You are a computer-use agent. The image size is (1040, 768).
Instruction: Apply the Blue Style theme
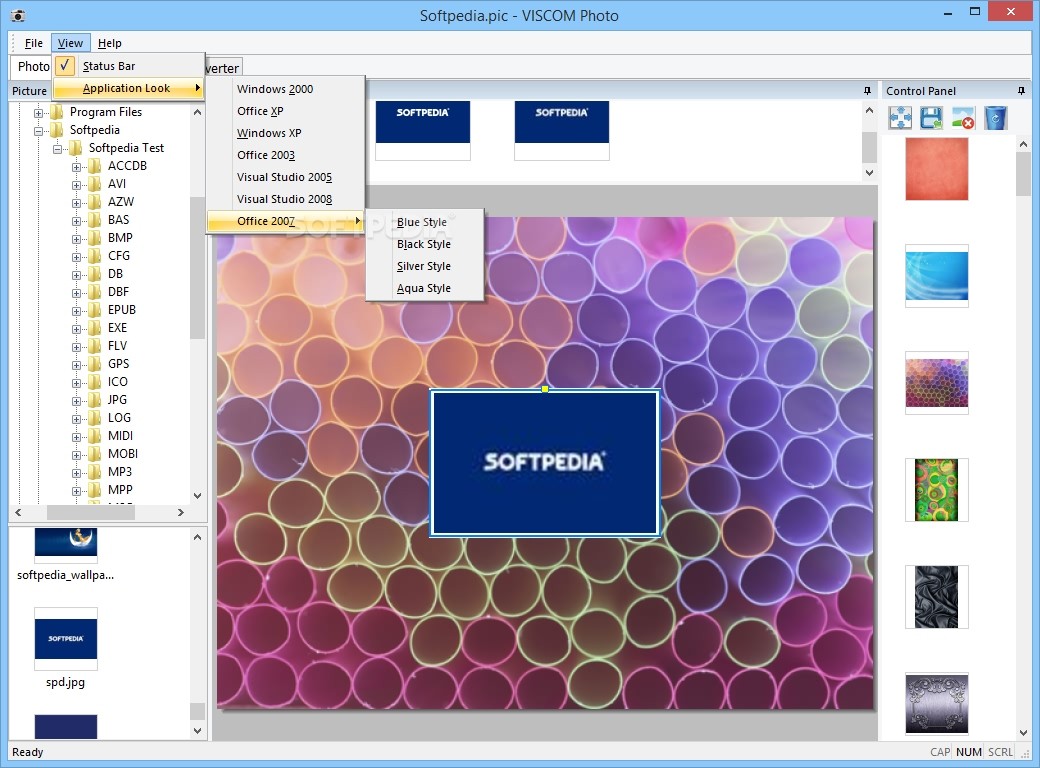[x=424, y=222]
